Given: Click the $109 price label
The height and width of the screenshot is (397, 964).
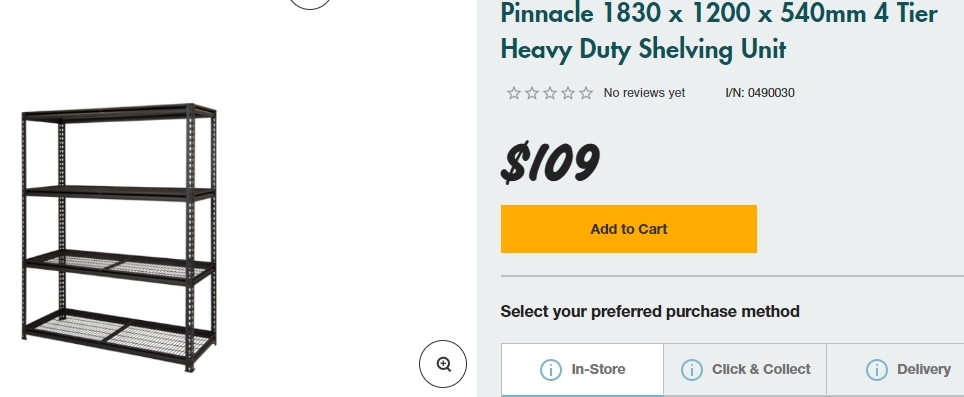Looking at the screenshot, I should coord(550,163).
